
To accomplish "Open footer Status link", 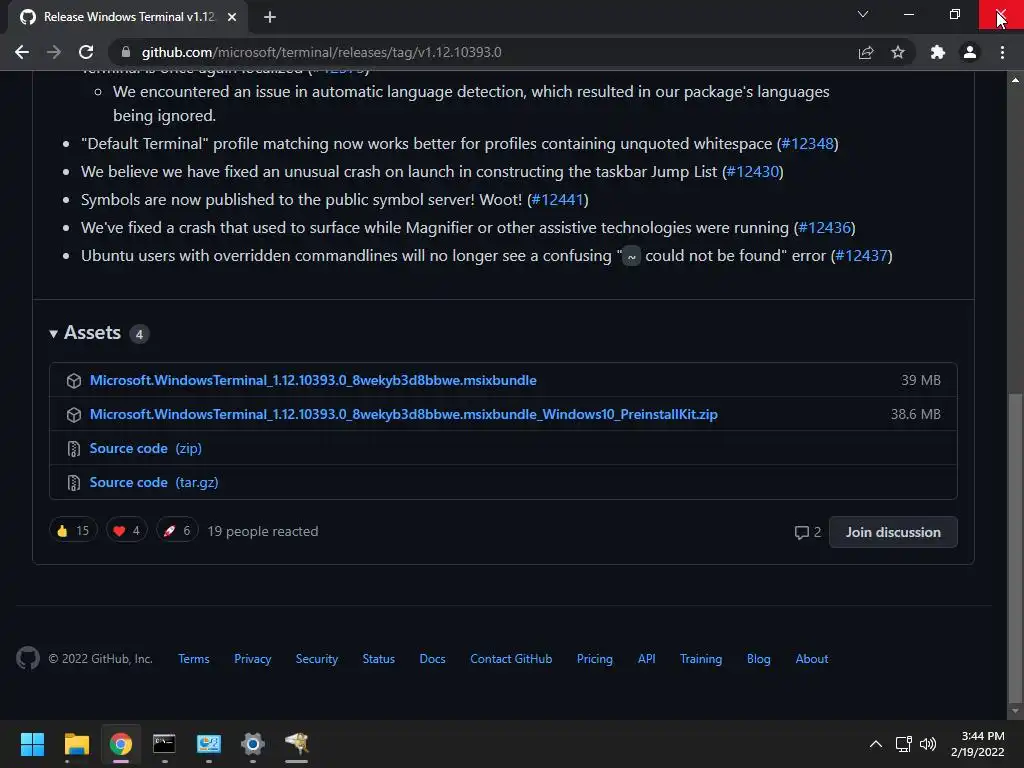I will point(379,659).
